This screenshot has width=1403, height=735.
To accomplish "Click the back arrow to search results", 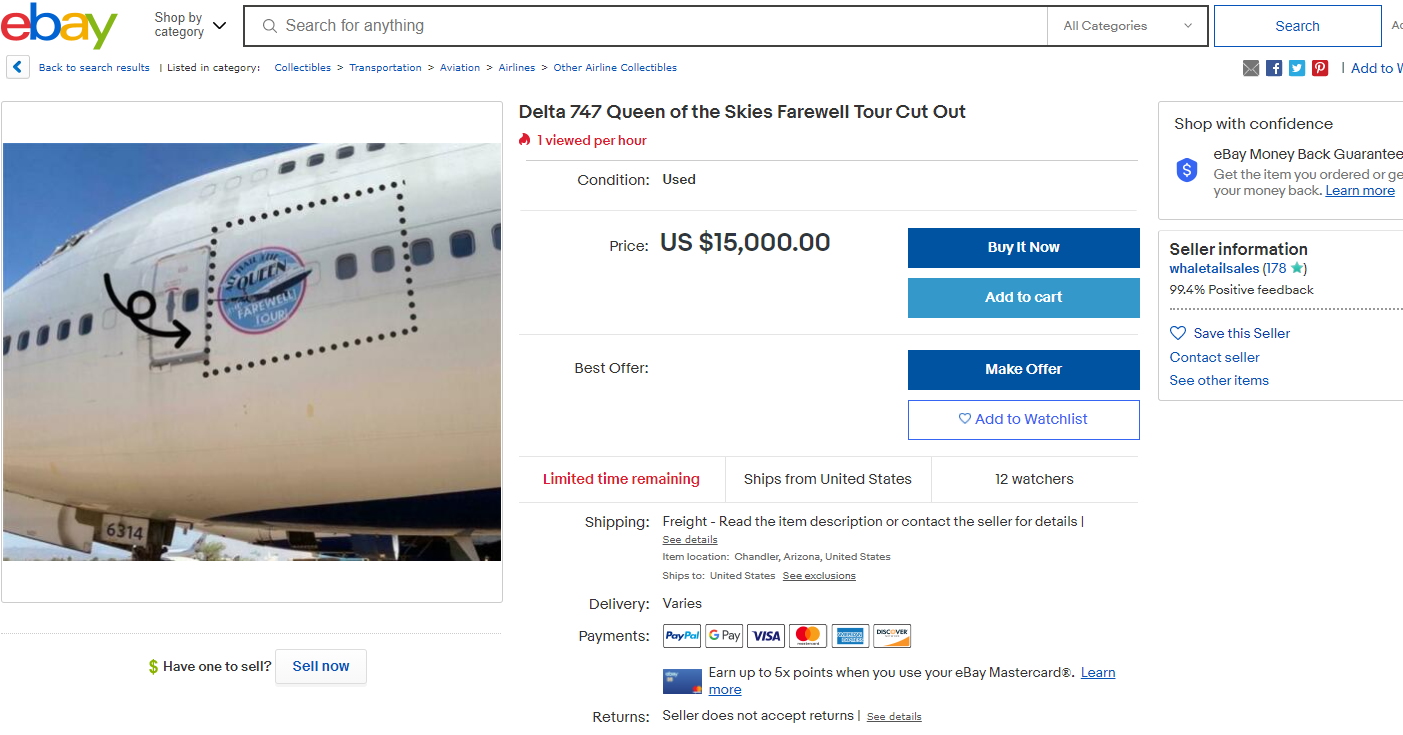I will pyautogui.click(x=17, y=67).
